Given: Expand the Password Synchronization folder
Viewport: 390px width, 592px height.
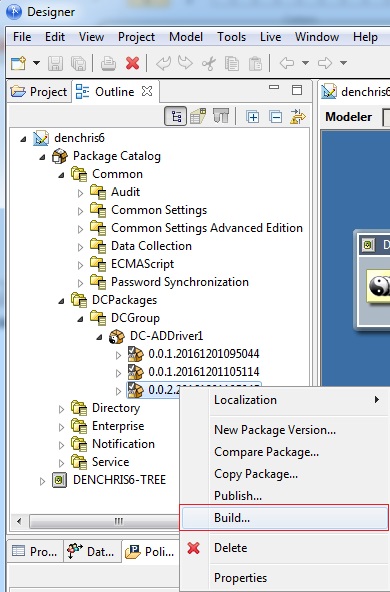Looking at the screenshot, I should point(80,283).
